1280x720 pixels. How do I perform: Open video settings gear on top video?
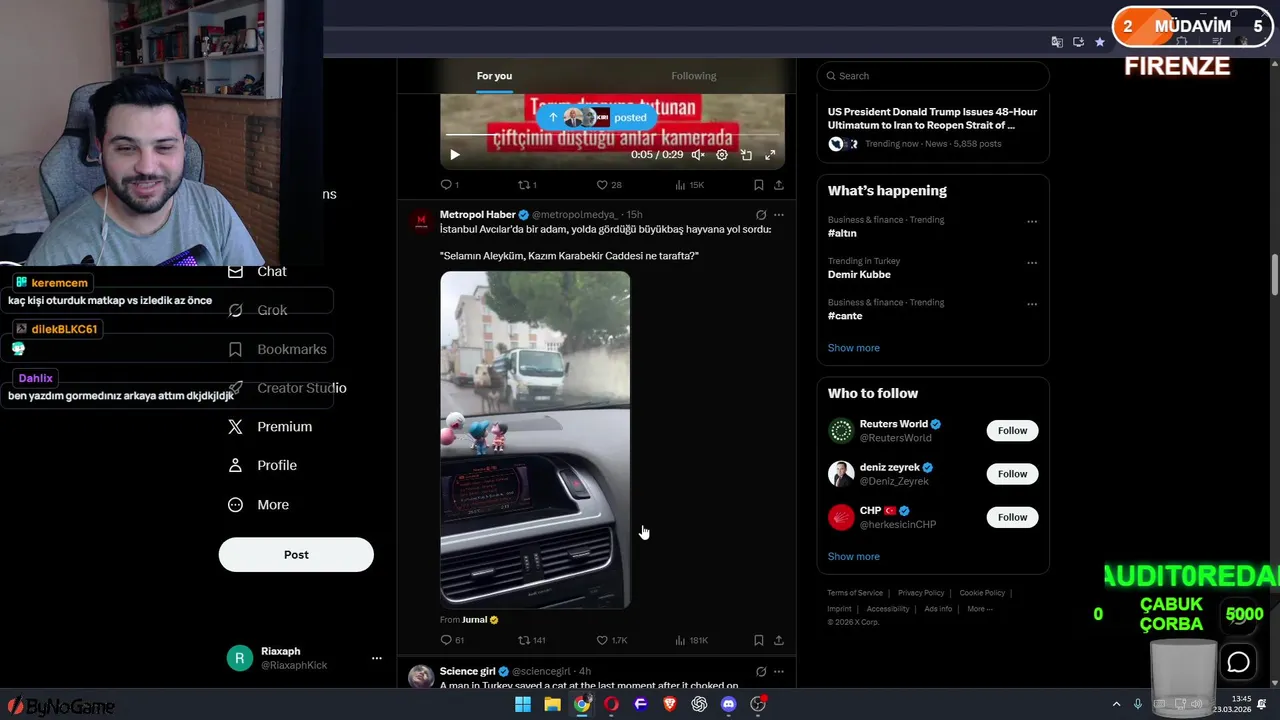722,155
